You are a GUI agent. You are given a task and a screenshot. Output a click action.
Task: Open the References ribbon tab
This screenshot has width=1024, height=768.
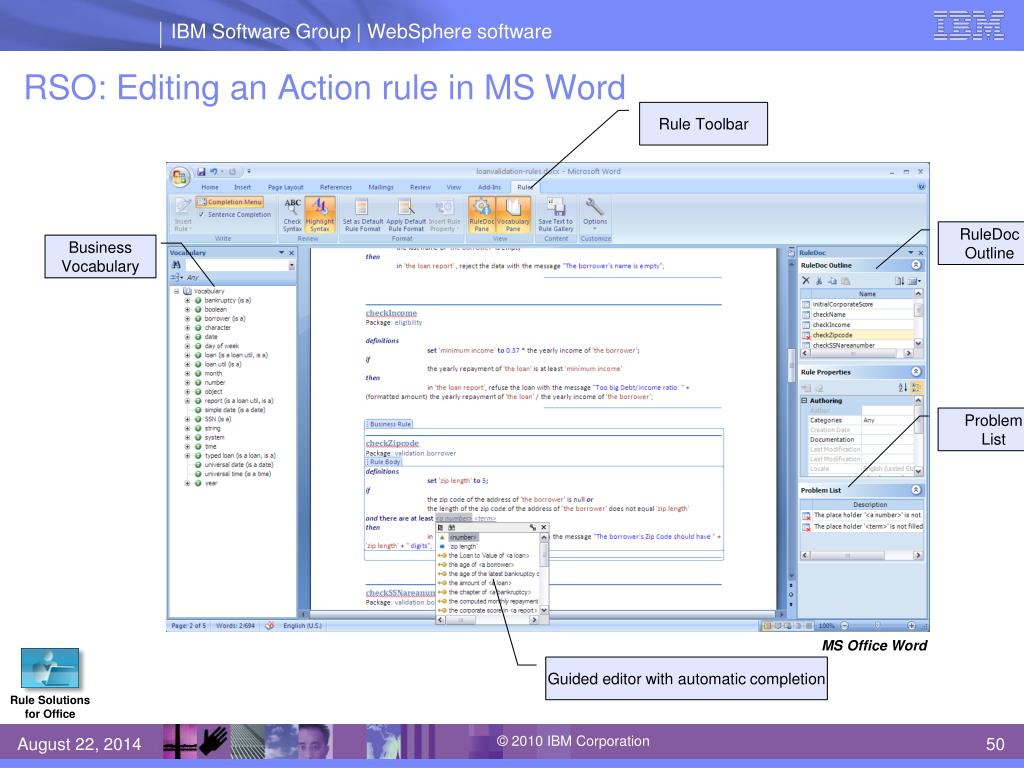coord(336,187)
